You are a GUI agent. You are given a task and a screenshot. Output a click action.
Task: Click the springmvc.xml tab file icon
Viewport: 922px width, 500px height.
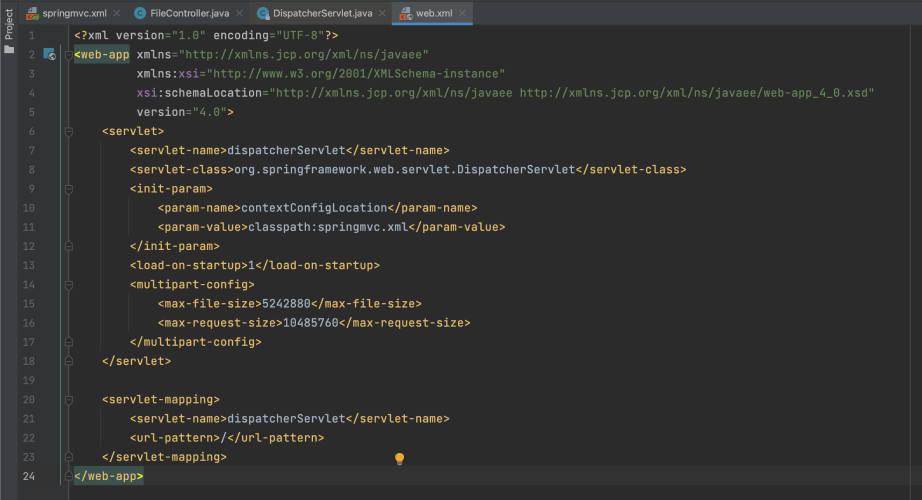[x=32, y=14]
